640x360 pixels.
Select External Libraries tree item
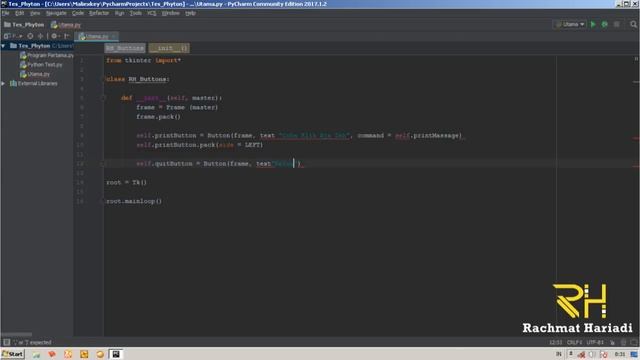[33, 83]
